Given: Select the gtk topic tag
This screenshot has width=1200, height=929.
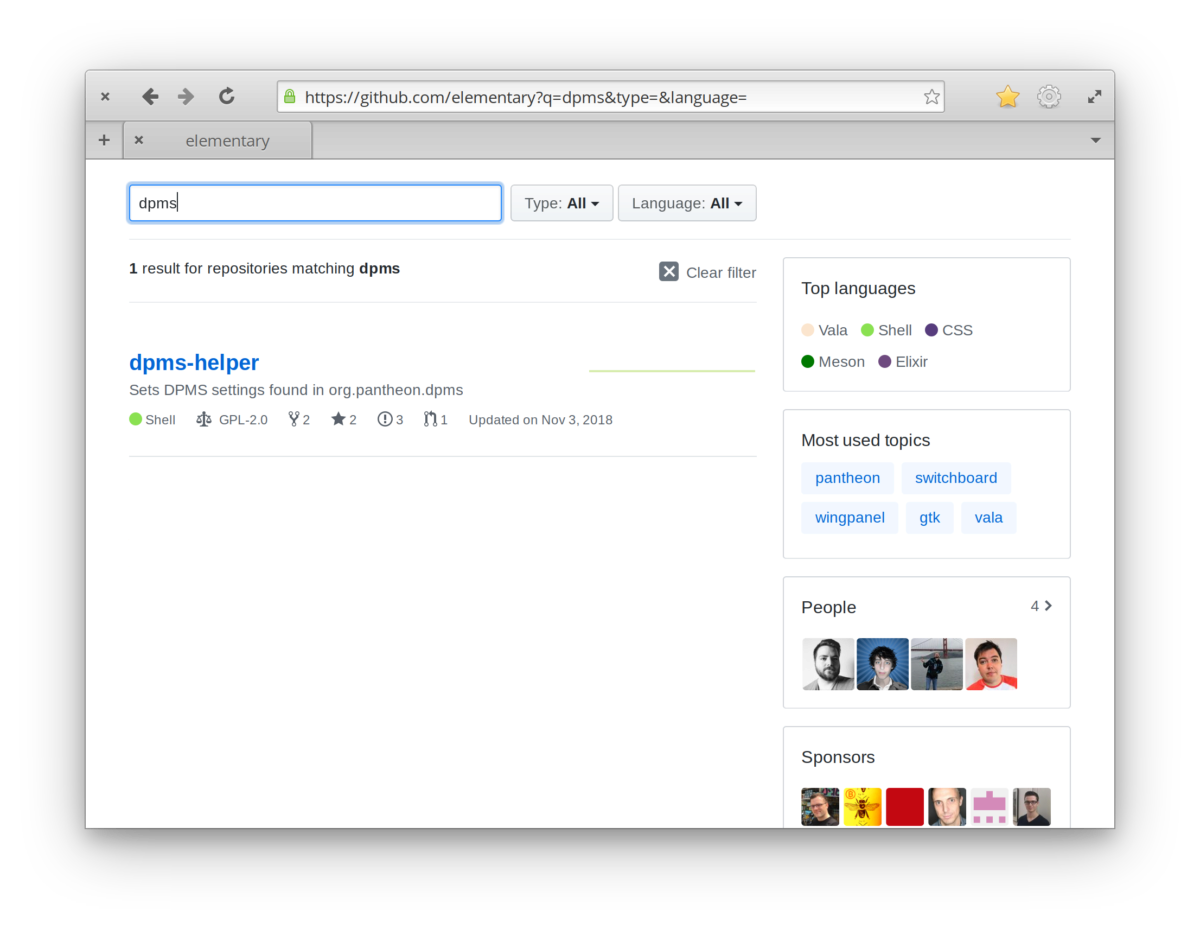Looking at the screenshot, I should (930, 518).
